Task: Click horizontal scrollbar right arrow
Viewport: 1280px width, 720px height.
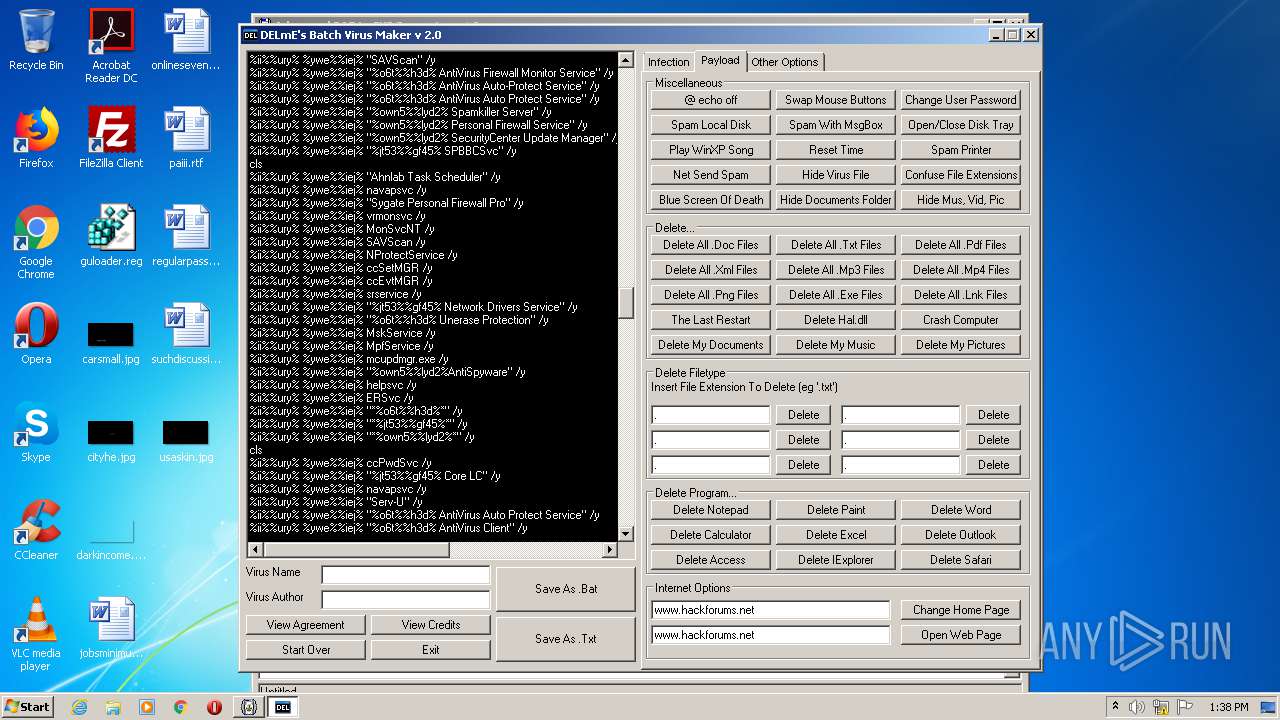Action: click(x=610, y=550)
